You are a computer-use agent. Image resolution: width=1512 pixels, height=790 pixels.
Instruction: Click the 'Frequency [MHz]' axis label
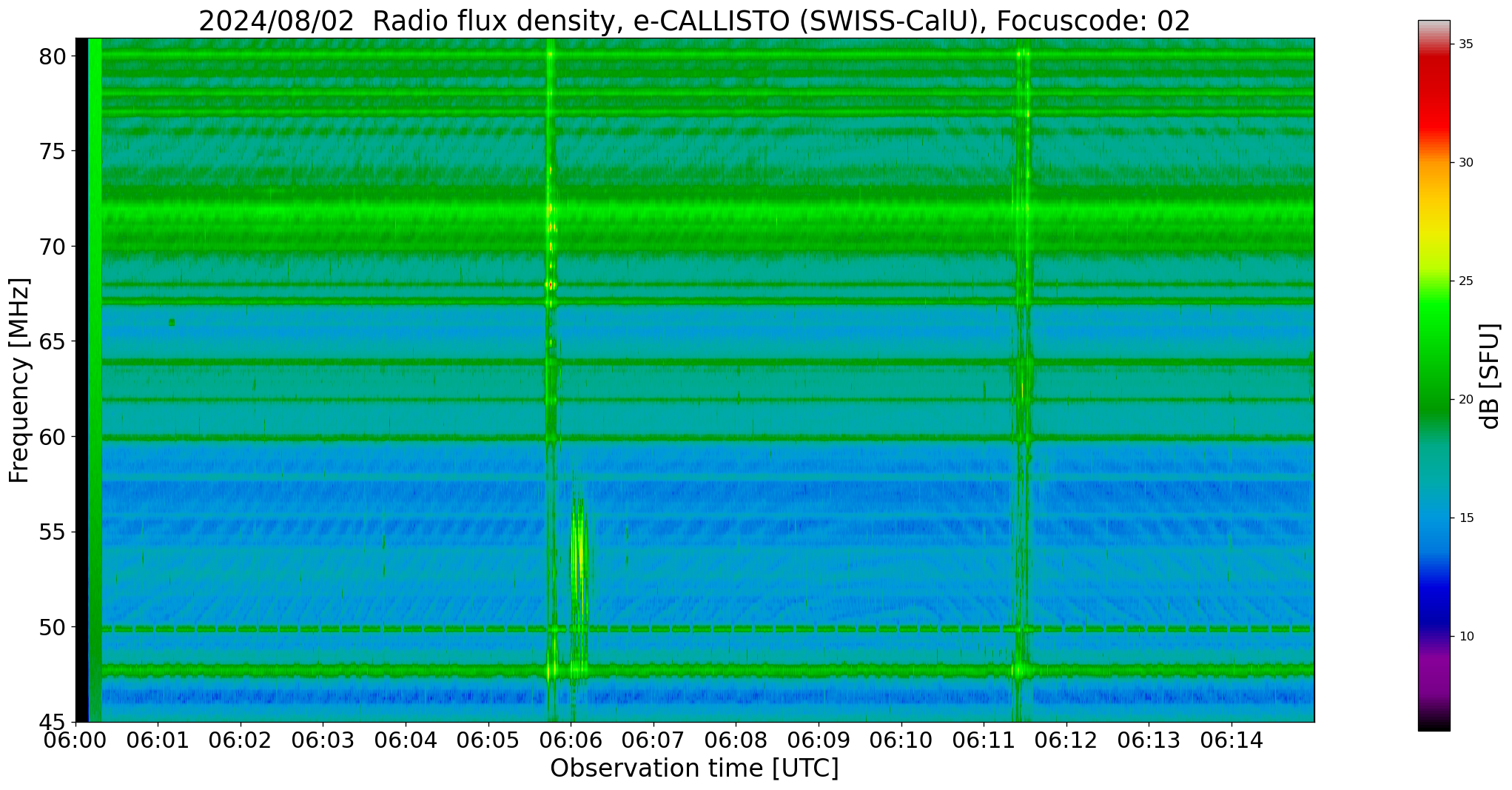pyautogui.click(x=20, y=380)
